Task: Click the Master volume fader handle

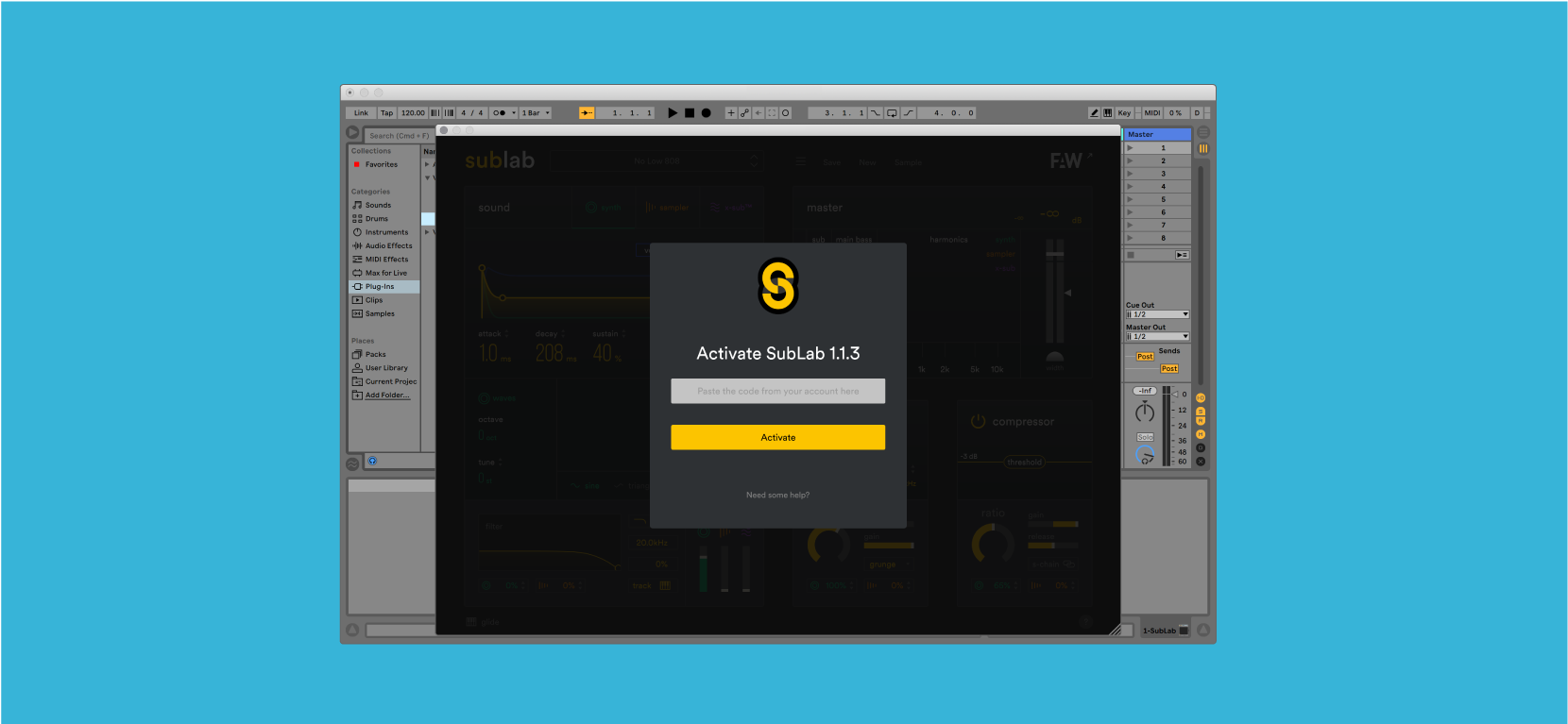Action: pos(1175,395)
